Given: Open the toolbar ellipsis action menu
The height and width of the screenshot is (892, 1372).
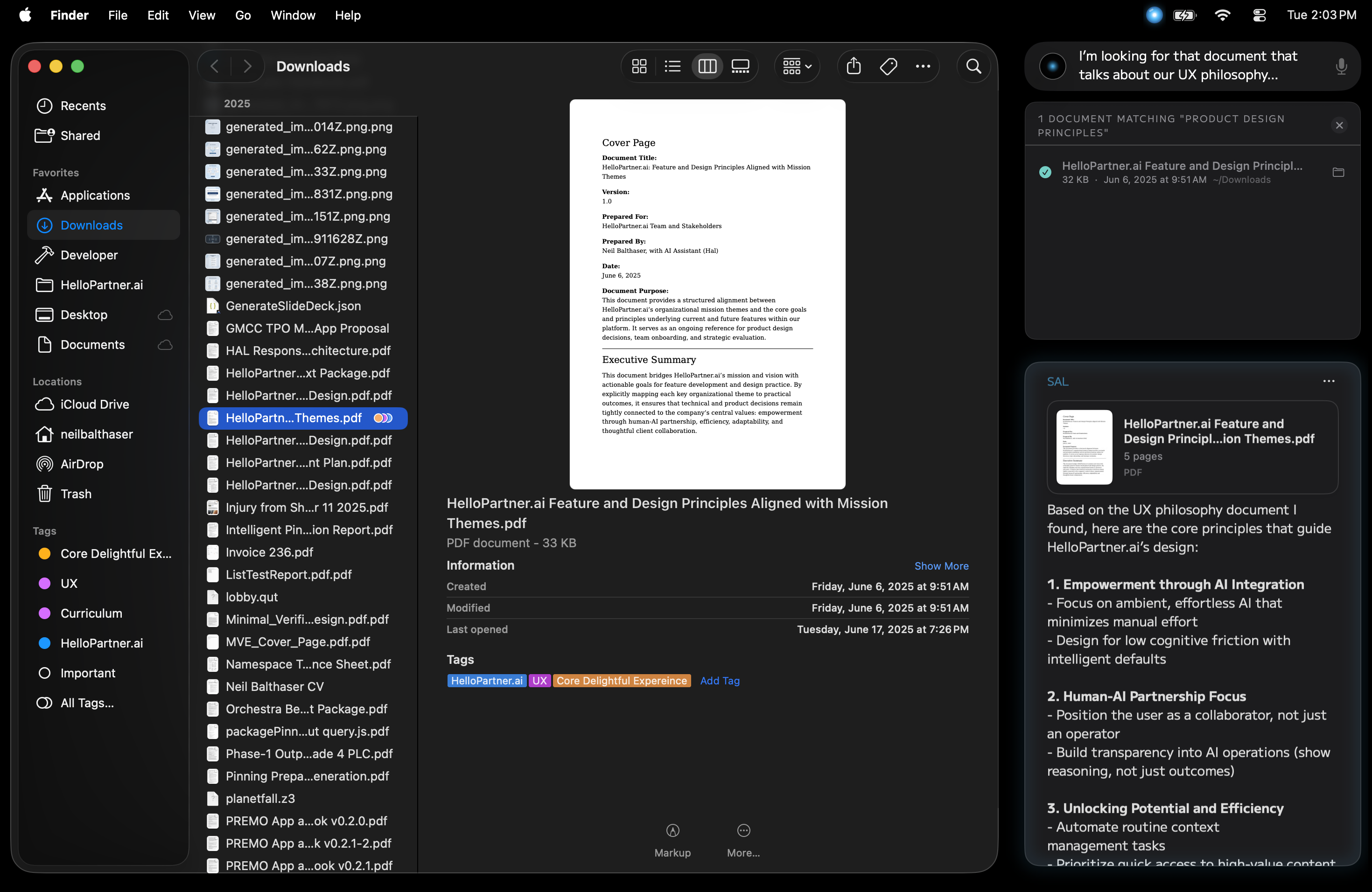Looking at the screenshot, I should coord(923,66).
